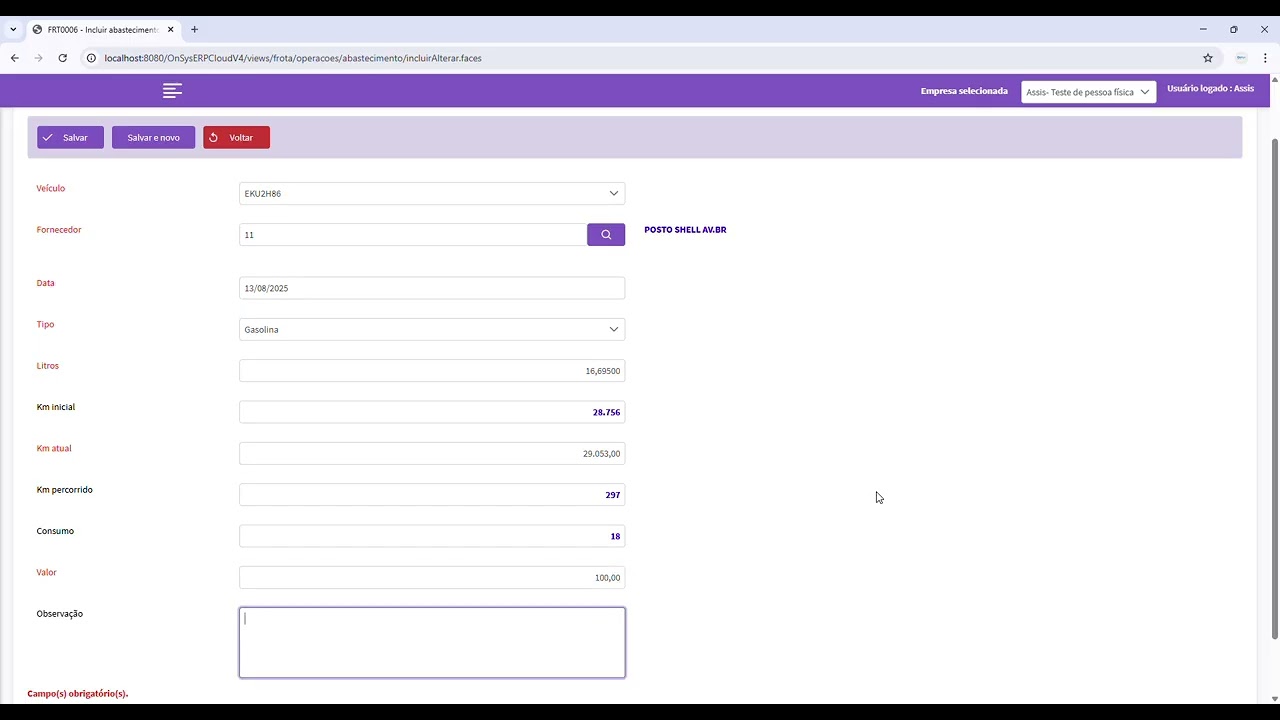
Task: Click the Km percorrido field 297
Action: [x=432, y=495]
